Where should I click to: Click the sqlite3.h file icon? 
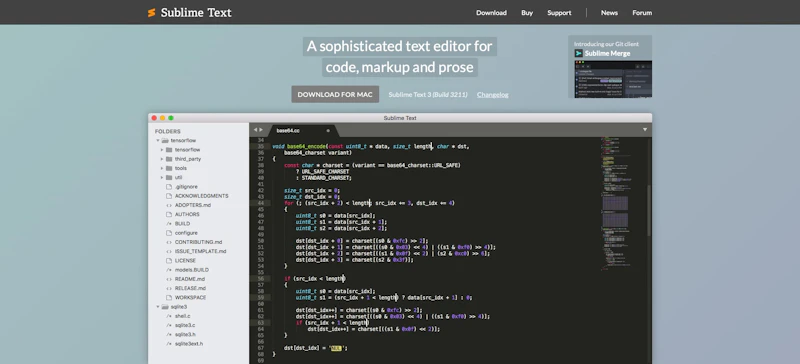[x=169, y=334]
